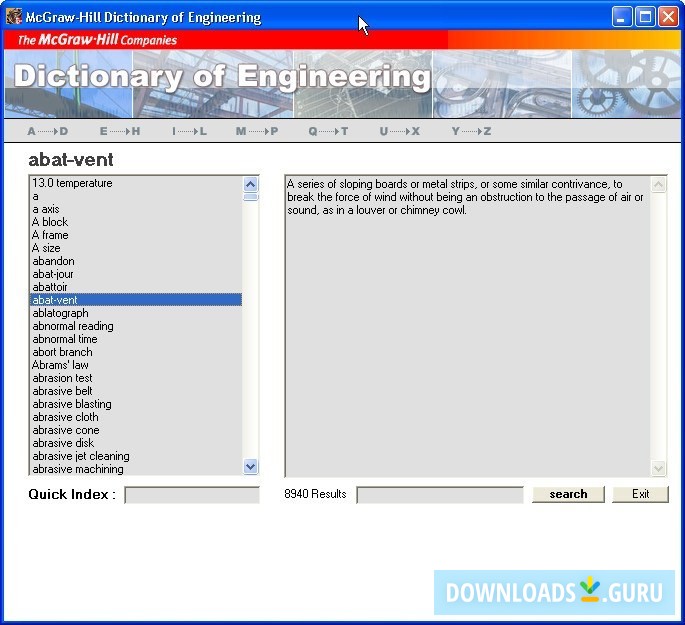Click the definition pane scroll down arrow
The height and width of the screenshot is (625, 685).
tap(658, 469)
